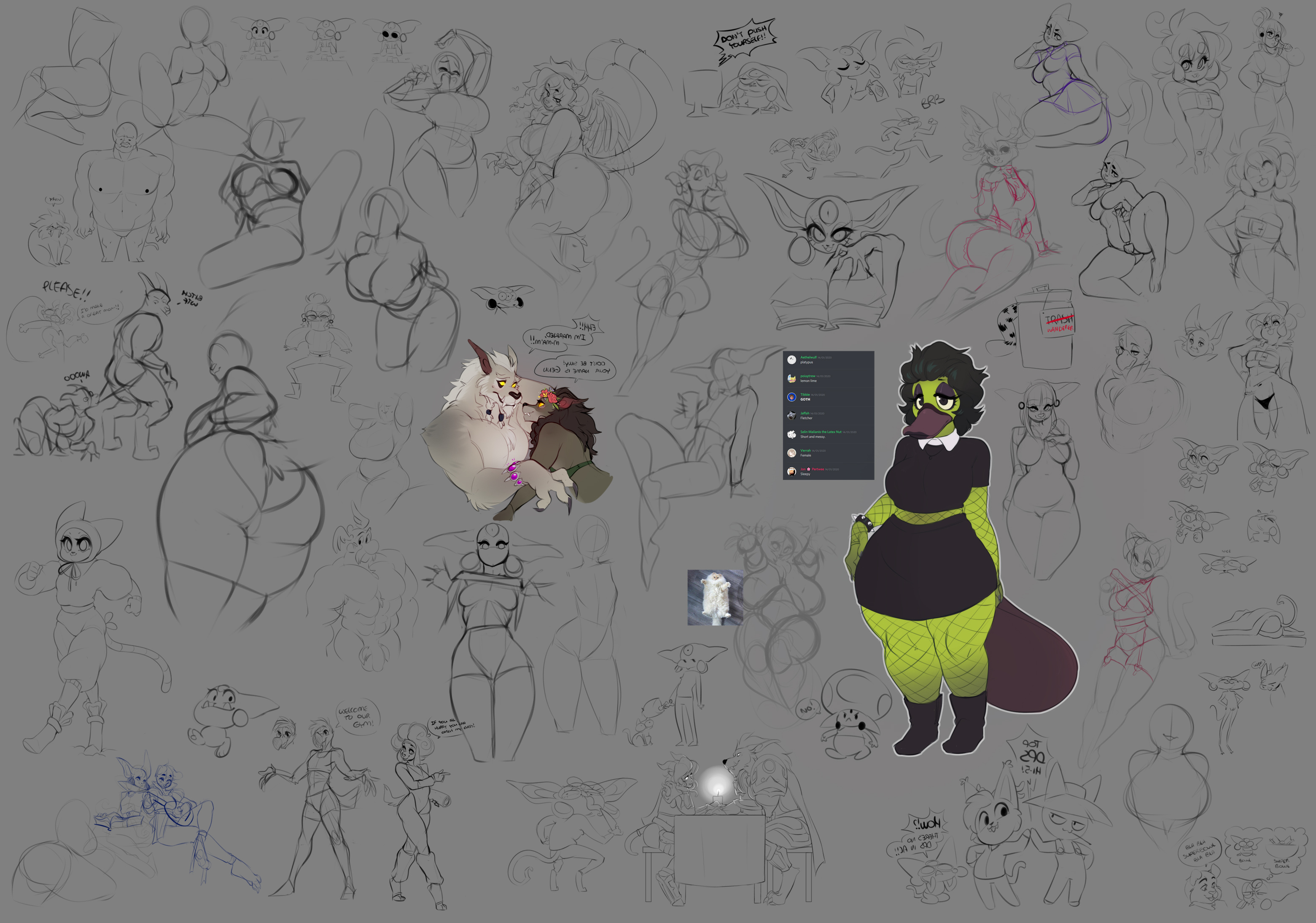Click the flower emoji in Jon Pertwee's name
The image size is (1316, 923).
[x=809, y=469]
